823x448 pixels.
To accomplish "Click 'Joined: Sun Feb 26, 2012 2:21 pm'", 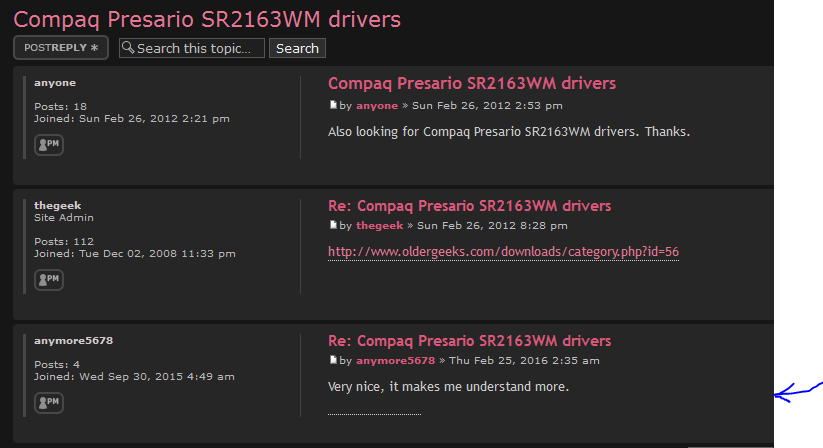I will pos(132,119).
